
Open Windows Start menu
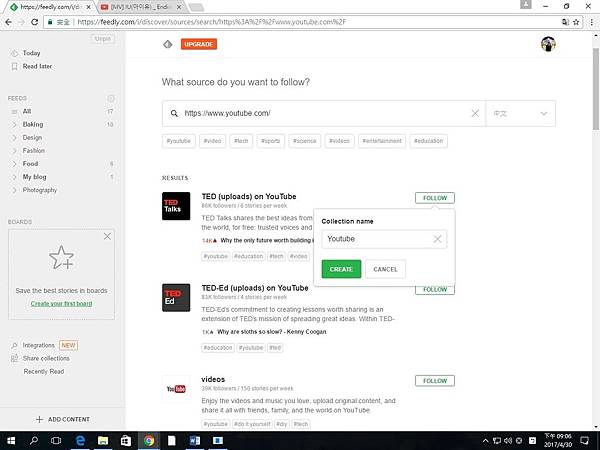pos(11,441)
